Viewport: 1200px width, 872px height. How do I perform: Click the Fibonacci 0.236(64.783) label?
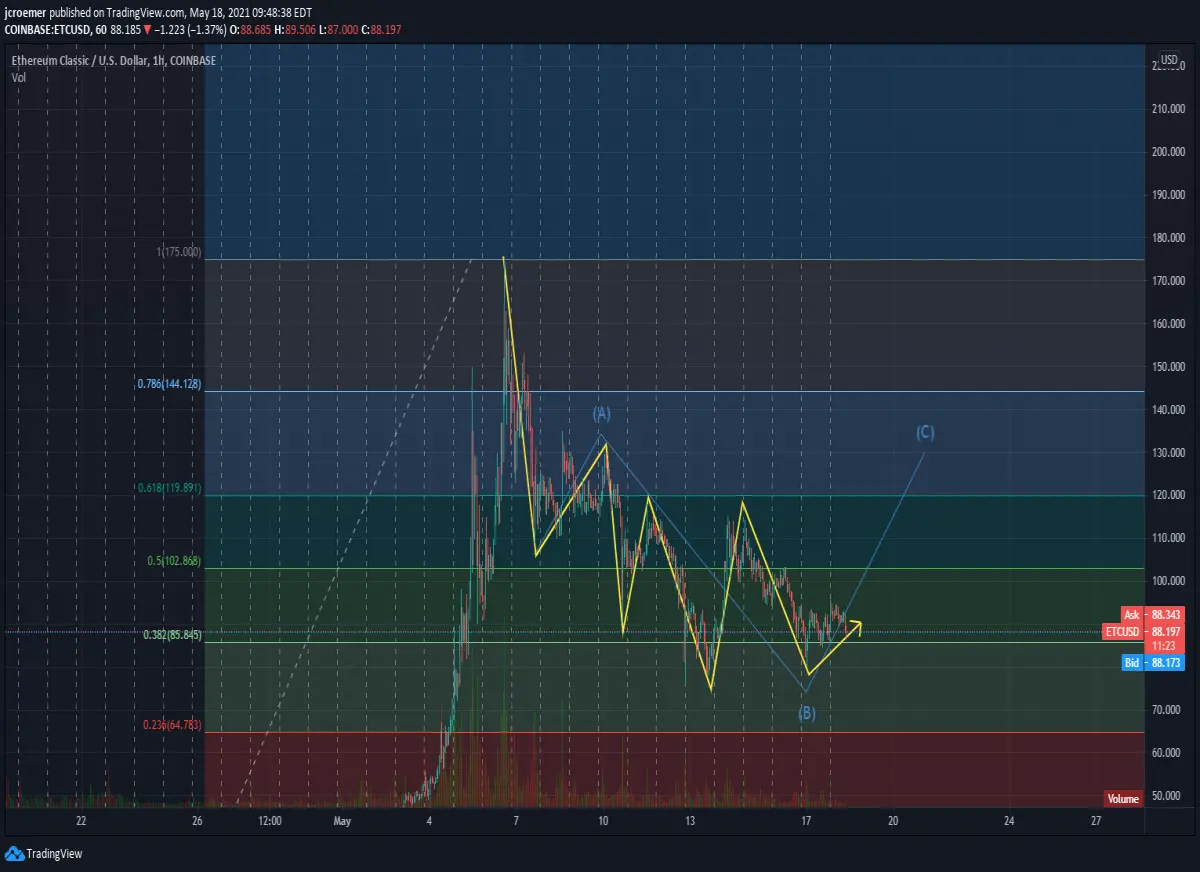(172, 725)
